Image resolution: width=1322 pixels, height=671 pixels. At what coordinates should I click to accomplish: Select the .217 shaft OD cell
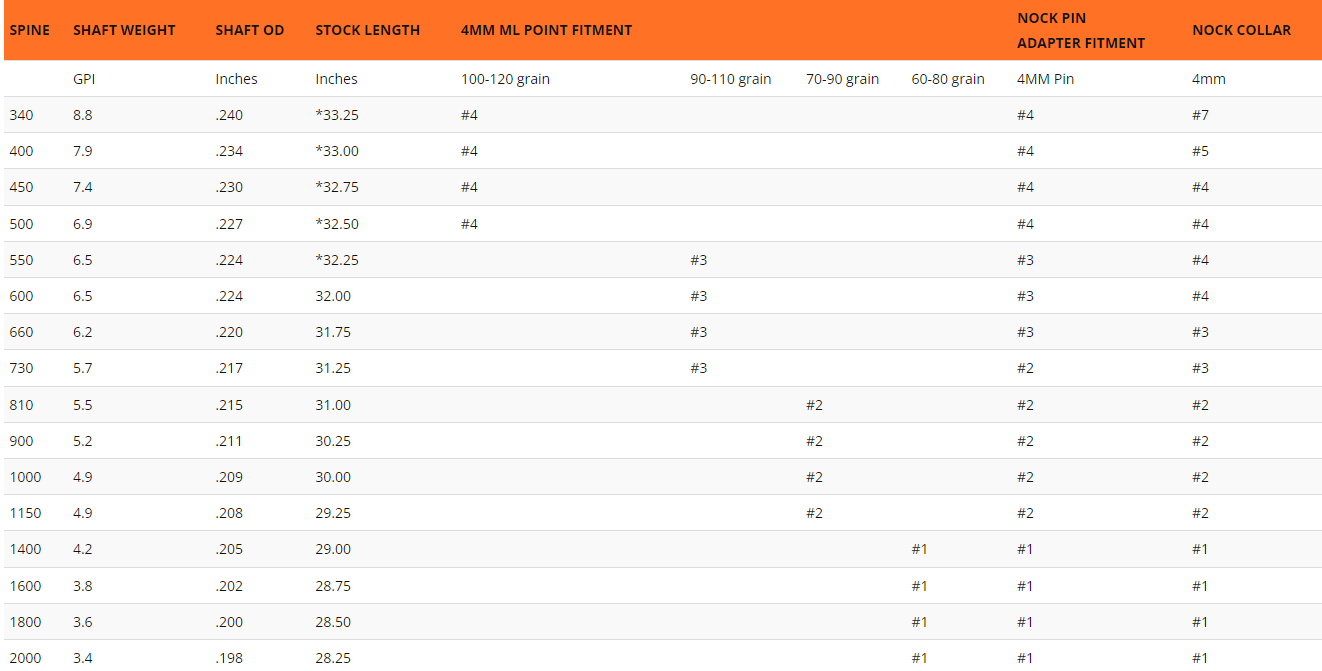coord(229,368)
